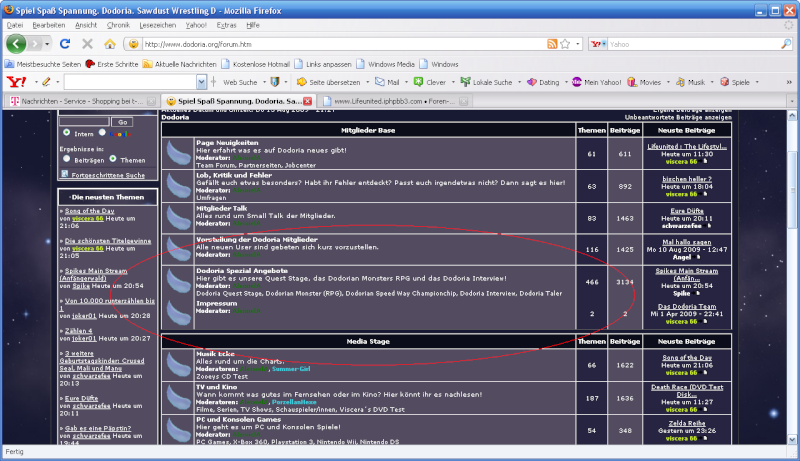Click the green Back navigation arrow
Screen dimensions: 800x461
pos(16,44)
